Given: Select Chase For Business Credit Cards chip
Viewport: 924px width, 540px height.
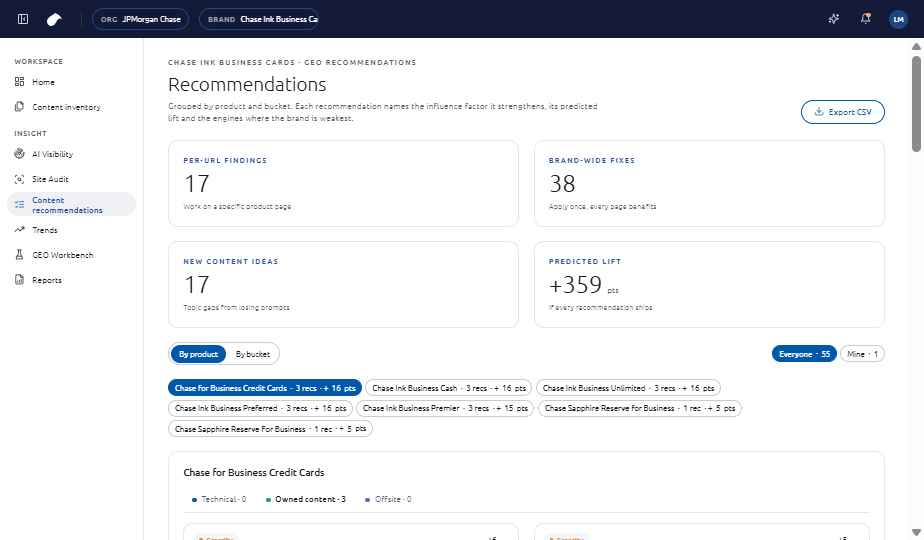Looking at the screenshot, I should point(265,388).
